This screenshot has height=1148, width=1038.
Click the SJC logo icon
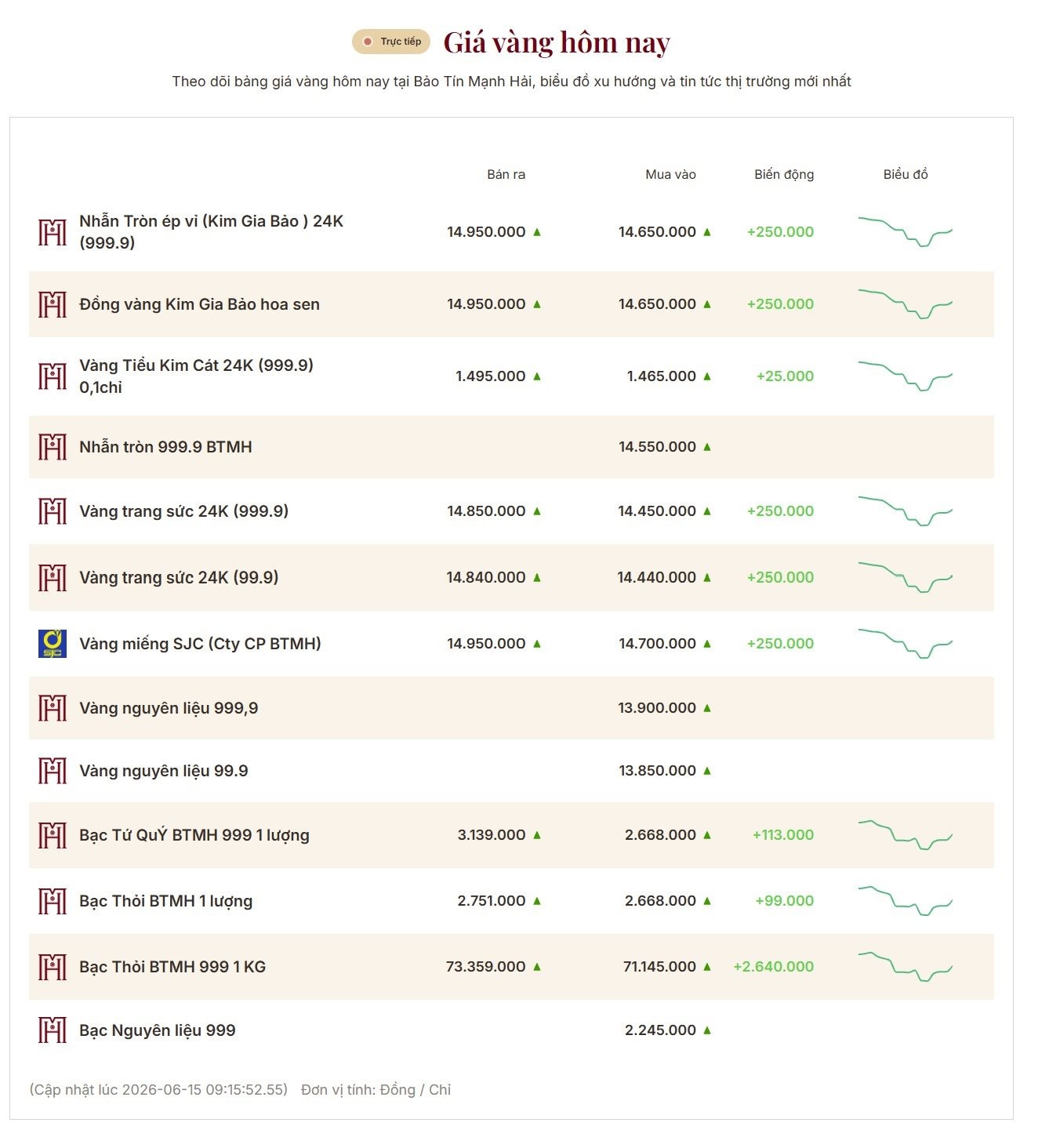pos(53,644)
